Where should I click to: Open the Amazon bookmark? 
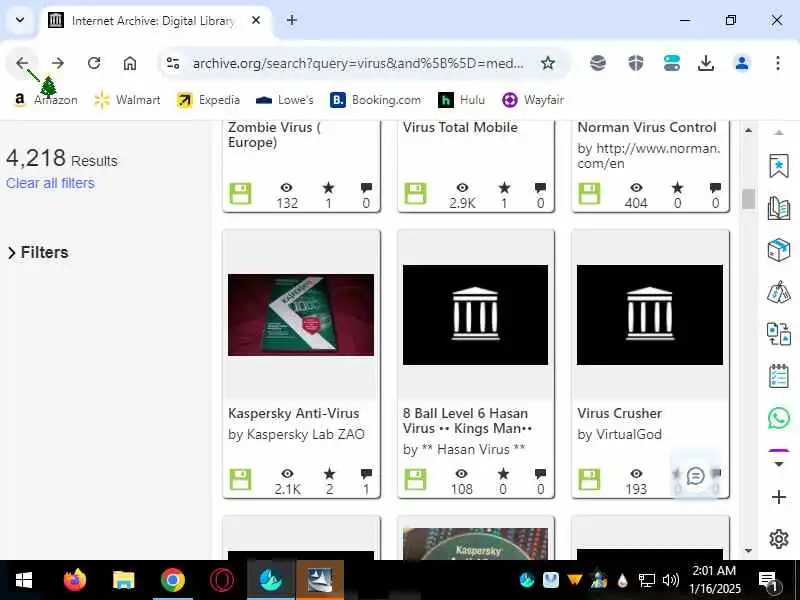point(45,100)
